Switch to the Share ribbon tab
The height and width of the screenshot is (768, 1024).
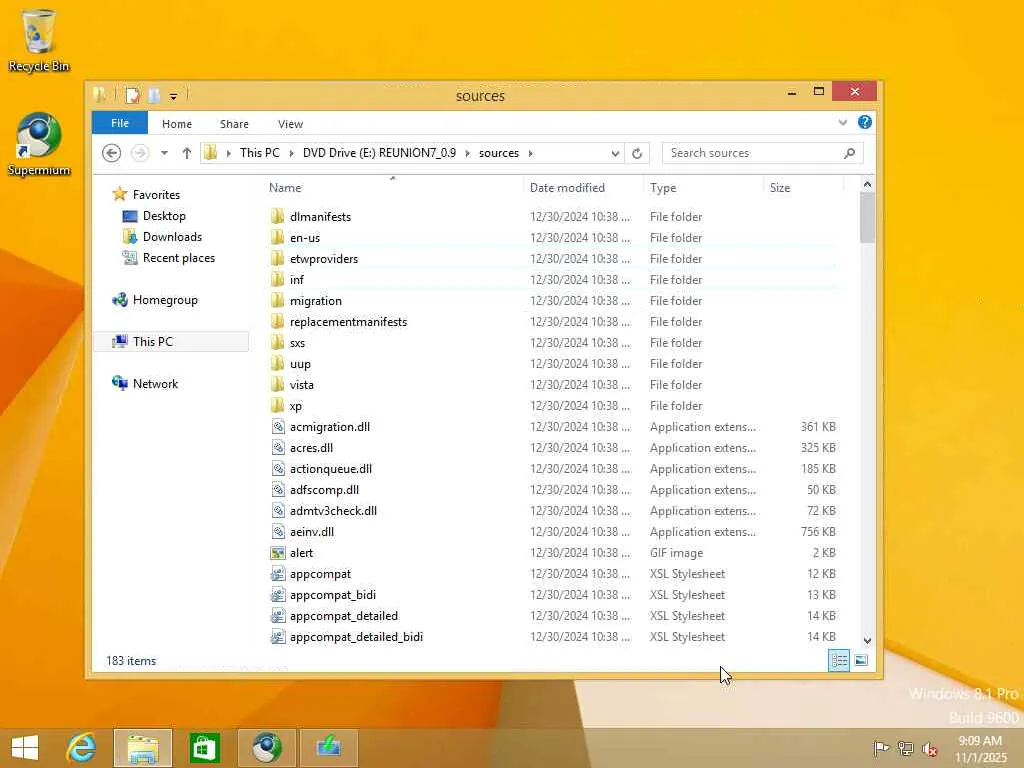pos(234,124)
